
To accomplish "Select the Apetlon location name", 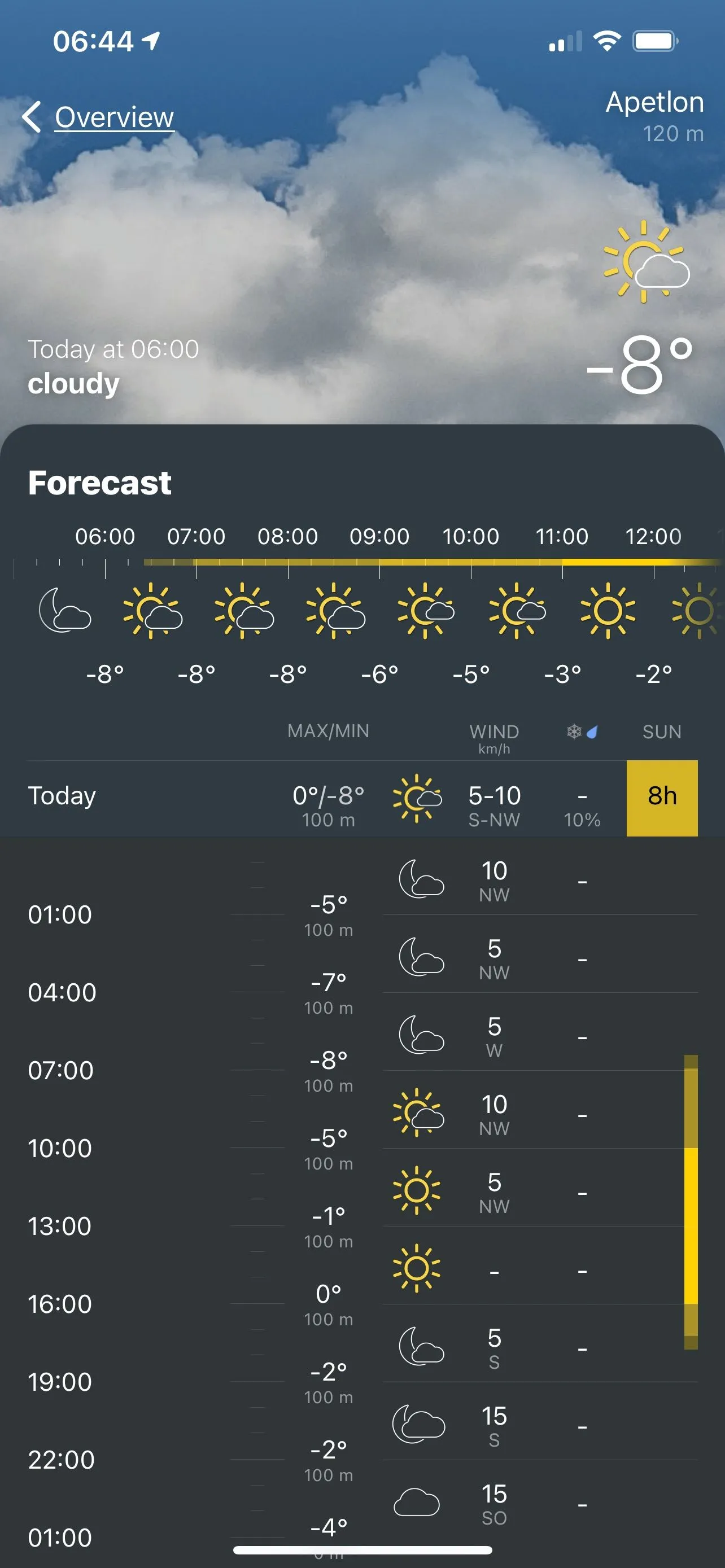I will click(x=654, y=102).
